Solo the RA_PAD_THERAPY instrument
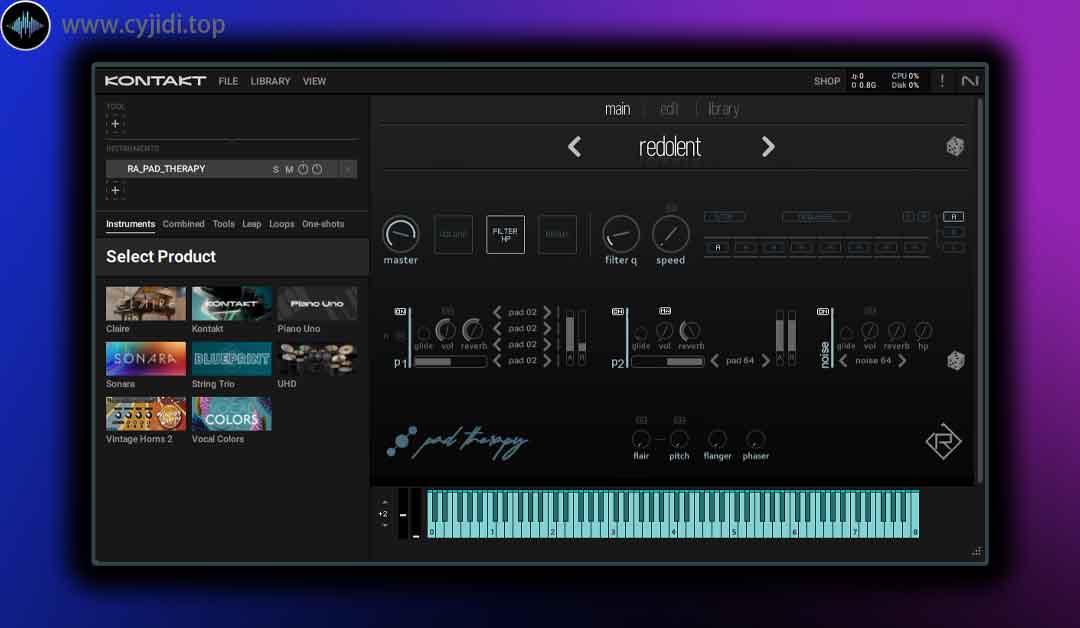Viewport: 1080px width, 628px height. pos(276,169)
